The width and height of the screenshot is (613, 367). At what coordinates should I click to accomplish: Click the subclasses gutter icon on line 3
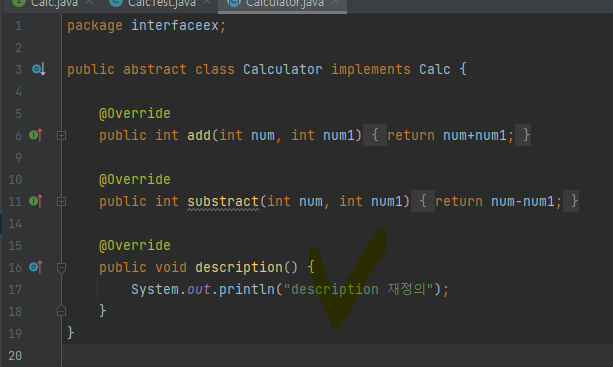coord(38,70)
